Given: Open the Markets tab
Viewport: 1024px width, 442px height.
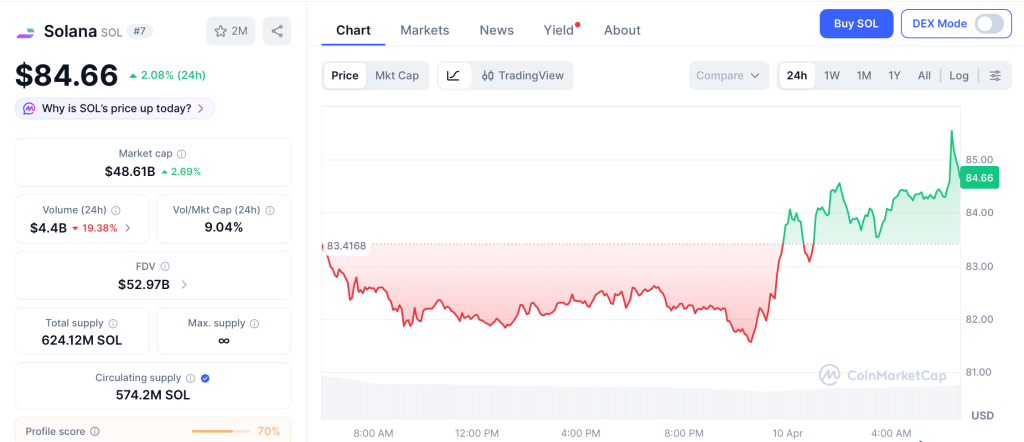Looking at the screenshot, I should 425,30.
